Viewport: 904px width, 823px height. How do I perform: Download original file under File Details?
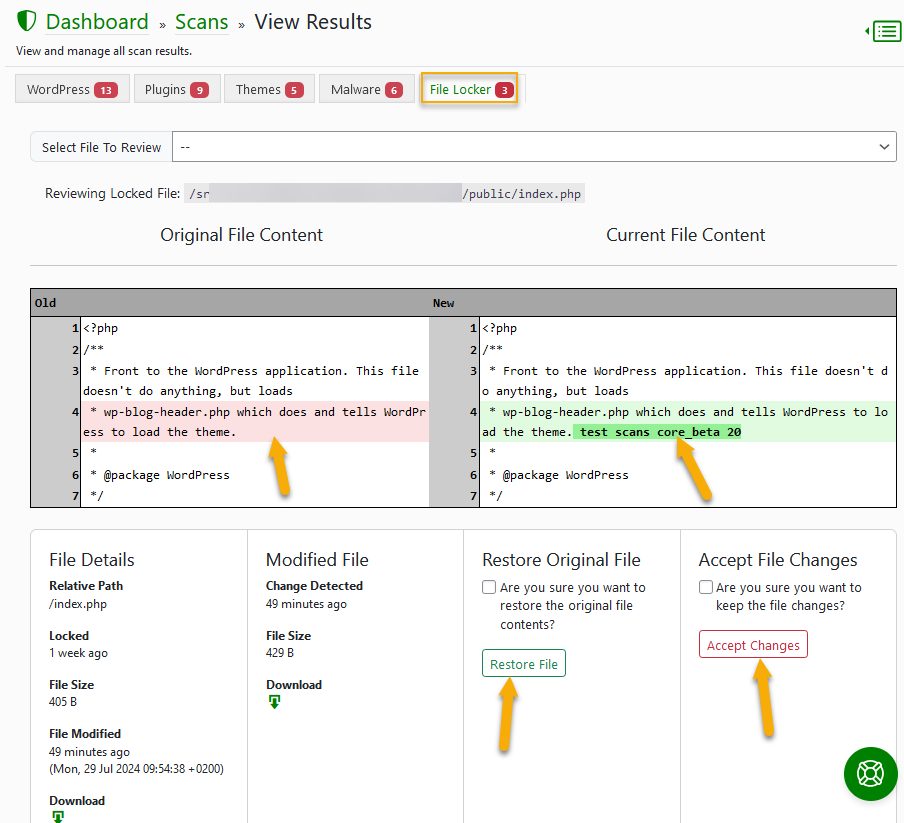[58, 817]
